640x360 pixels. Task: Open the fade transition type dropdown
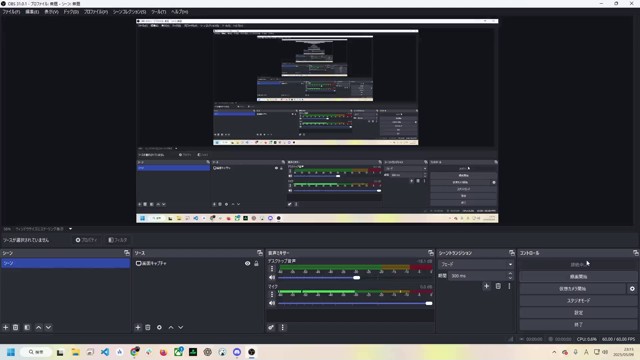pyautogui.click(x=476, y=264)
